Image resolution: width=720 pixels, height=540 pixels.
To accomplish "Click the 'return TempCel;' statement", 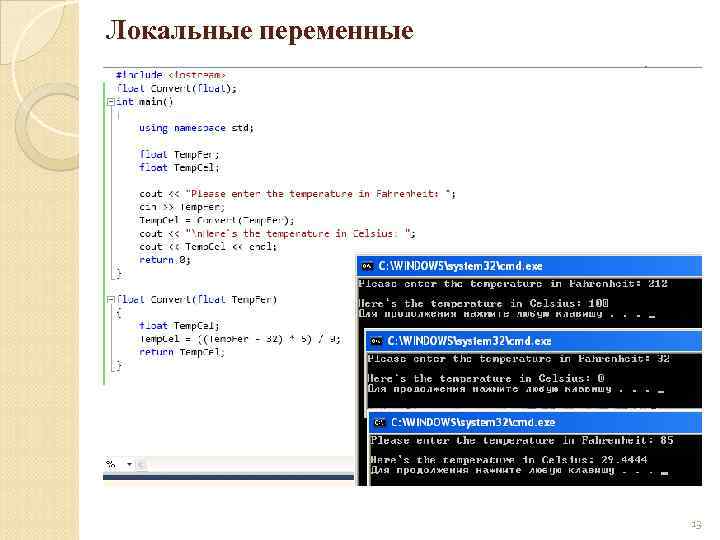I will pos(182,352).
